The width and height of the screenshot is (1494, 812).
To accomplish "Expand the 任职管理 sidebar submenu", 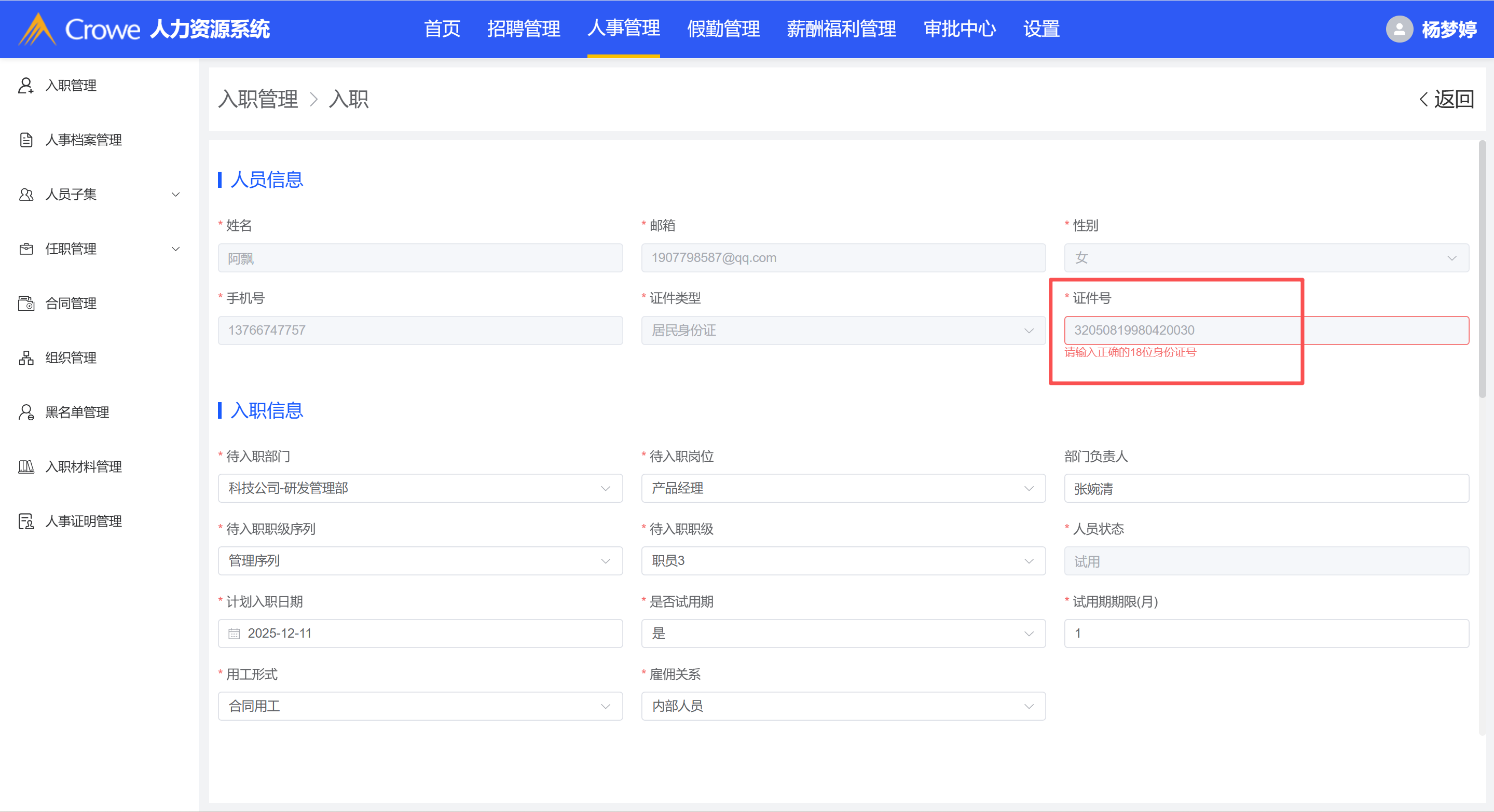I will click(175, 249).
